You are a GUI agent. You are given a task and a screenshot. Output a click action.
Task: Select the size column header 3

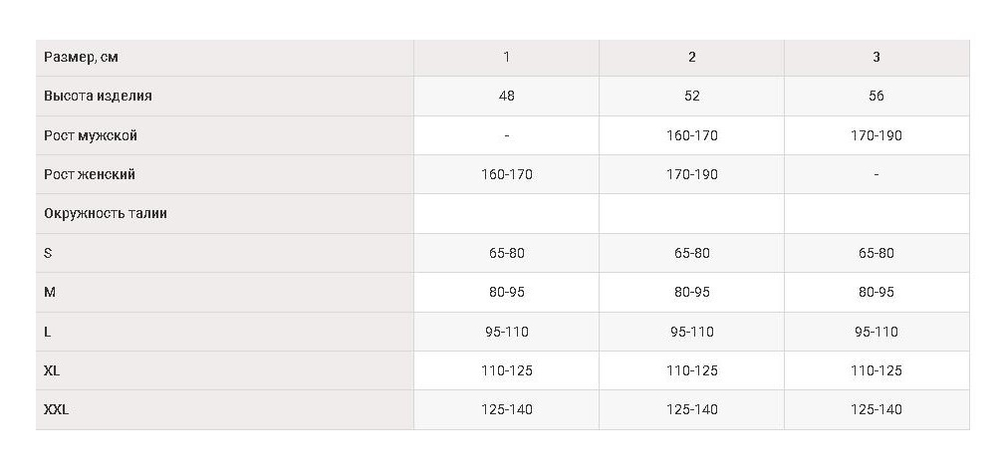pos(876,57)
